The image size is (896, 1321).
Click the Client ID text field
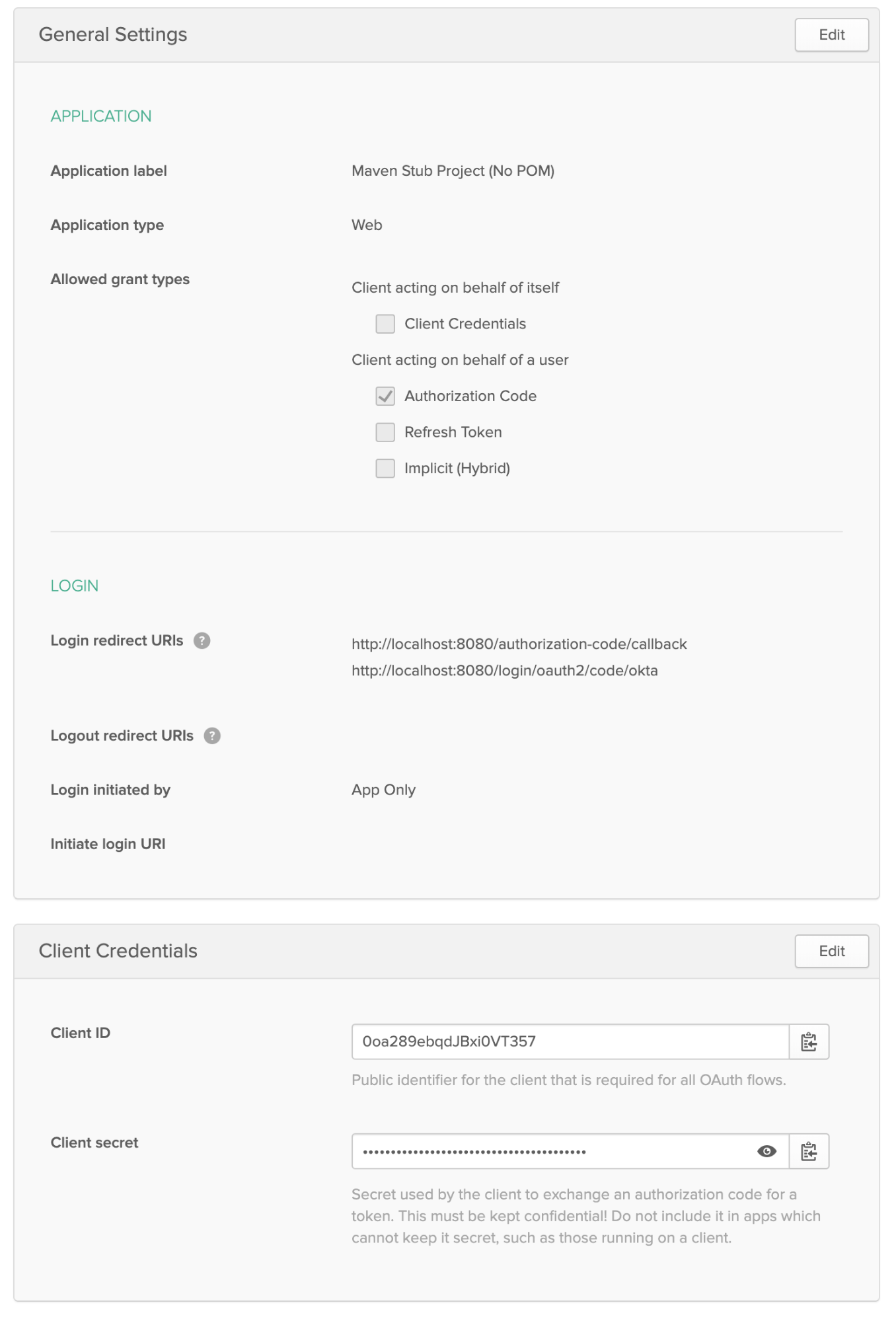(x=570, y=1041)
